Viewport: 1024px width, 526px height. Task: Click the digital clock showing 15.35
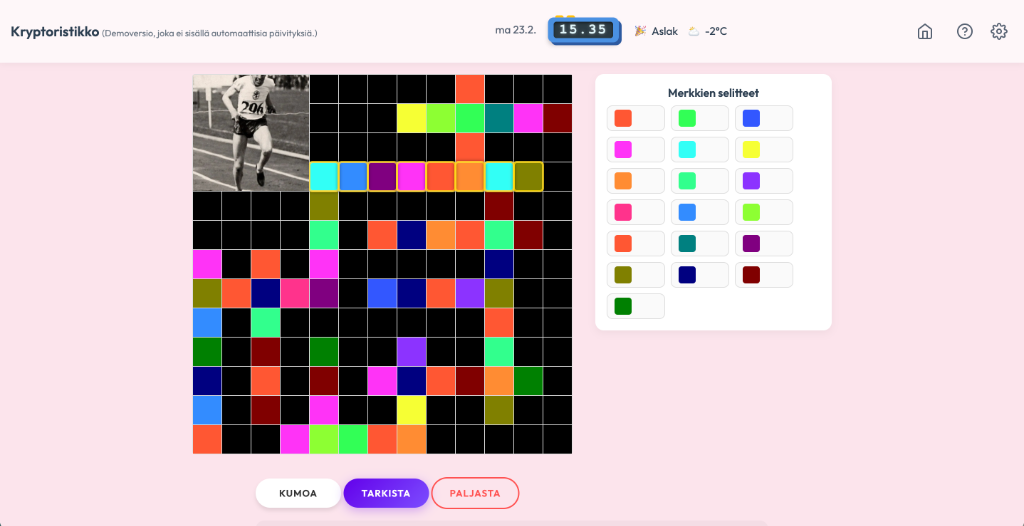coord(583,30)
